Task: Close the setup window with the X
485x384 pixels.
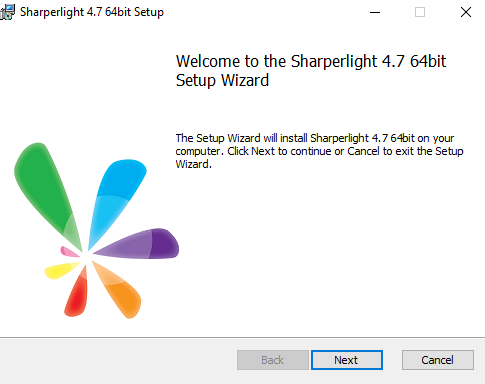Action: coord(466,13)
